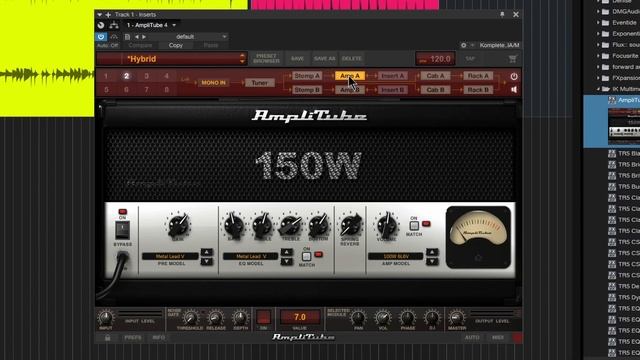Click the lock icon in bottom bar
Screen dimensions: 640x360
click(107, 338)
